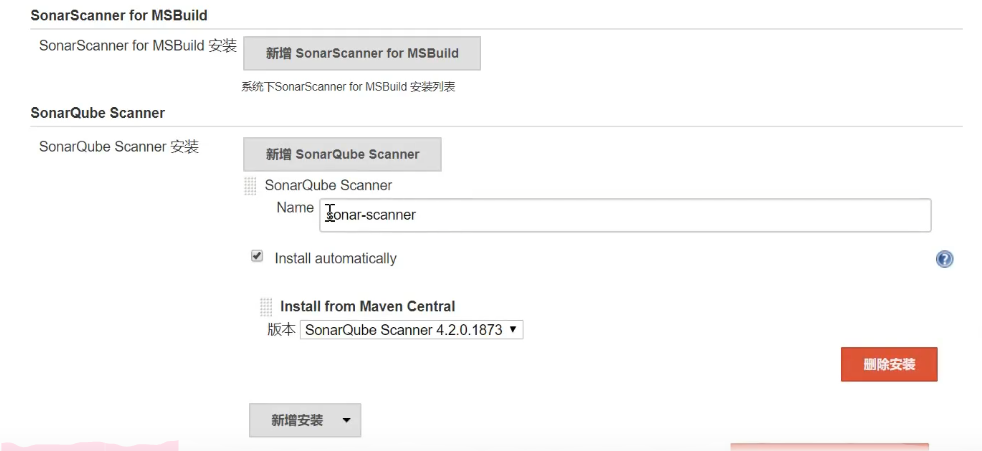Screen dimensions: 982x451
Task: Click the SonarScanner for MSBuild 安装 label
Action: pyautogui.click(x=138, y=46)
